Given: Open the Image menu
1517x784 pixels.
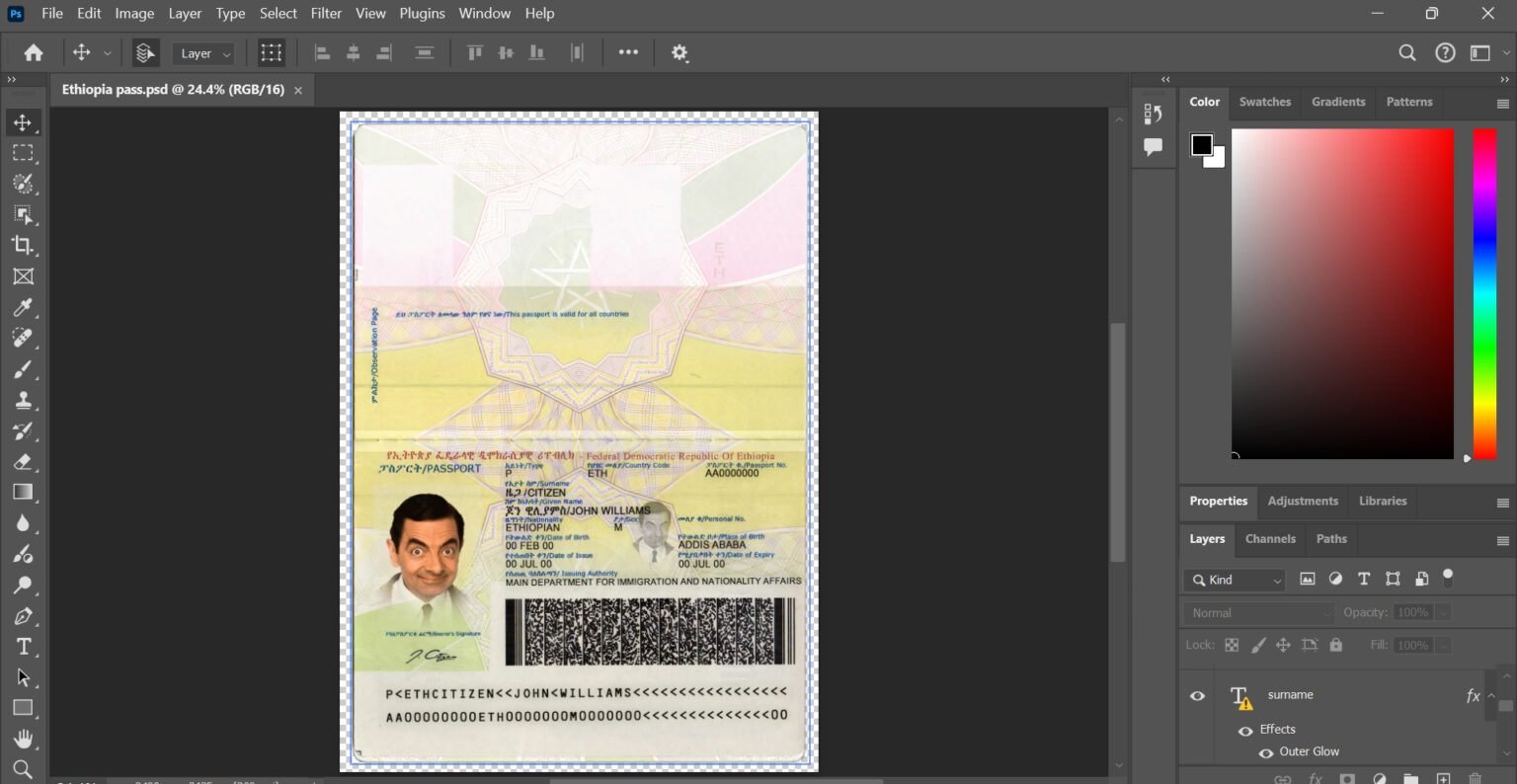Looking at the screenshot, I should [134, 13].
